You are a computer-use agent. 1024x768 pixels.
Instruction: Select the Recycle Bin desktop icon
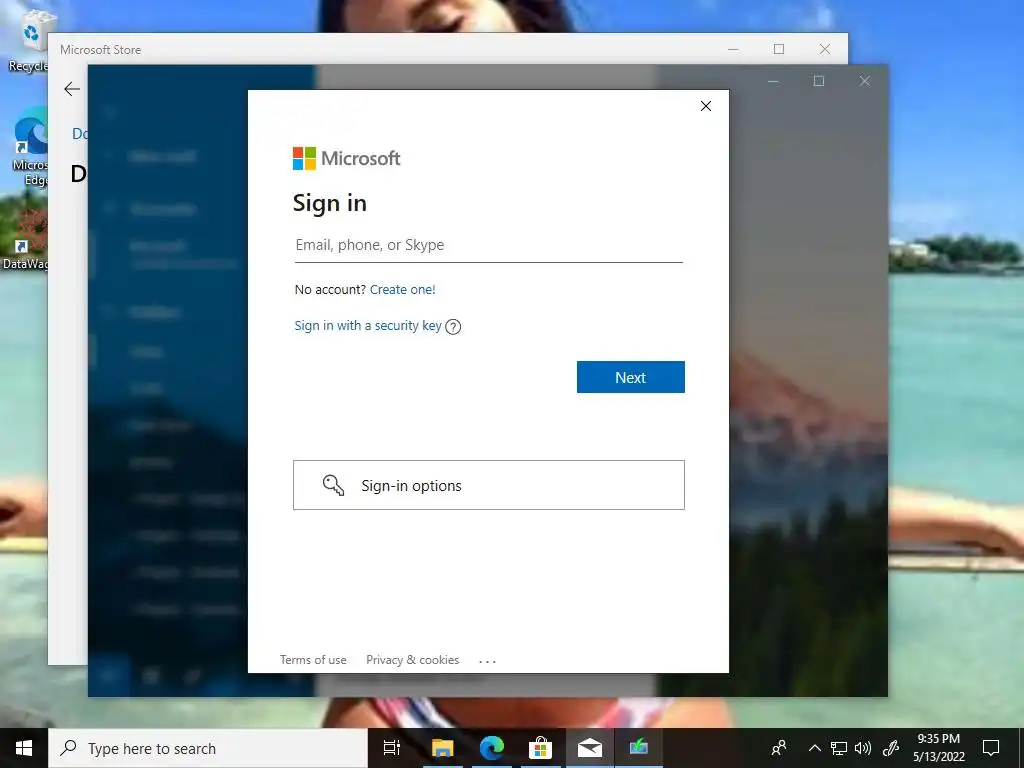pos(28,42)
